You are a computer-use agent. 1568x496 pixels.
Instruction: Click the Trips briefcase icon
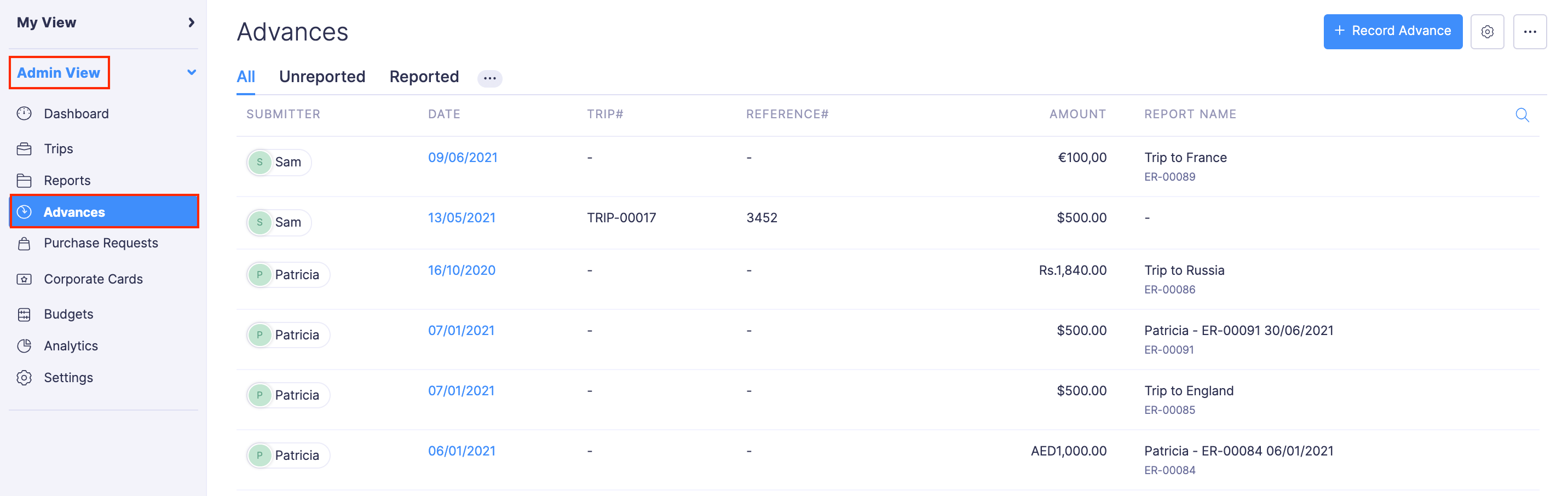click(x=24, y=149)
